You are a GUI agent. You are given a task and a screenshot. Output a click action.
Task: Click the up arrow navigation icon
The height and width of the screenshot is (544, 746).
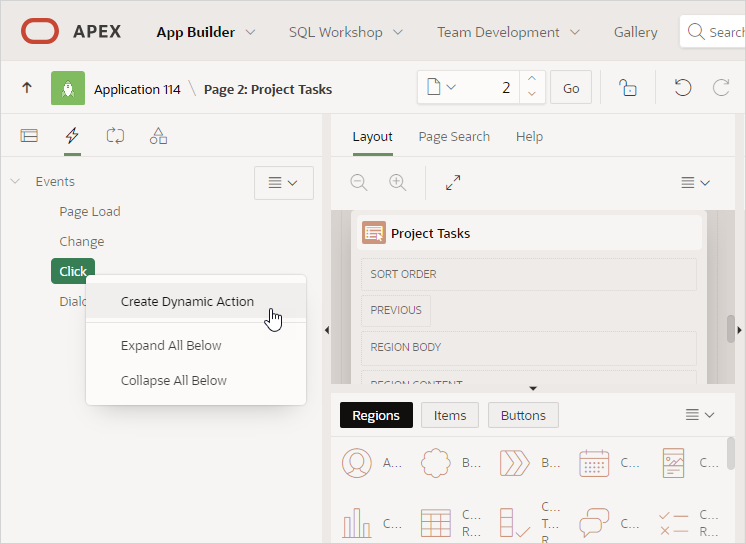point(27,88)
